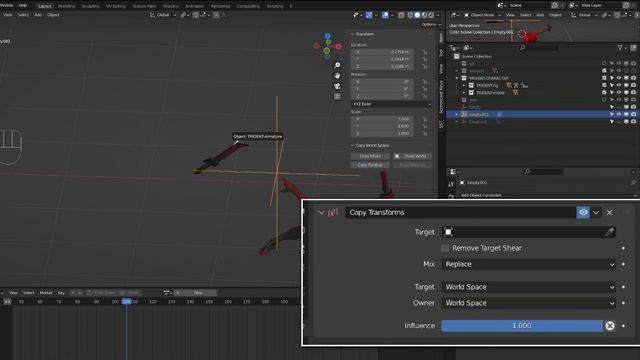The image size is (640, 360).
Task: Open the viewport Object menu
Action: (53, 15)
